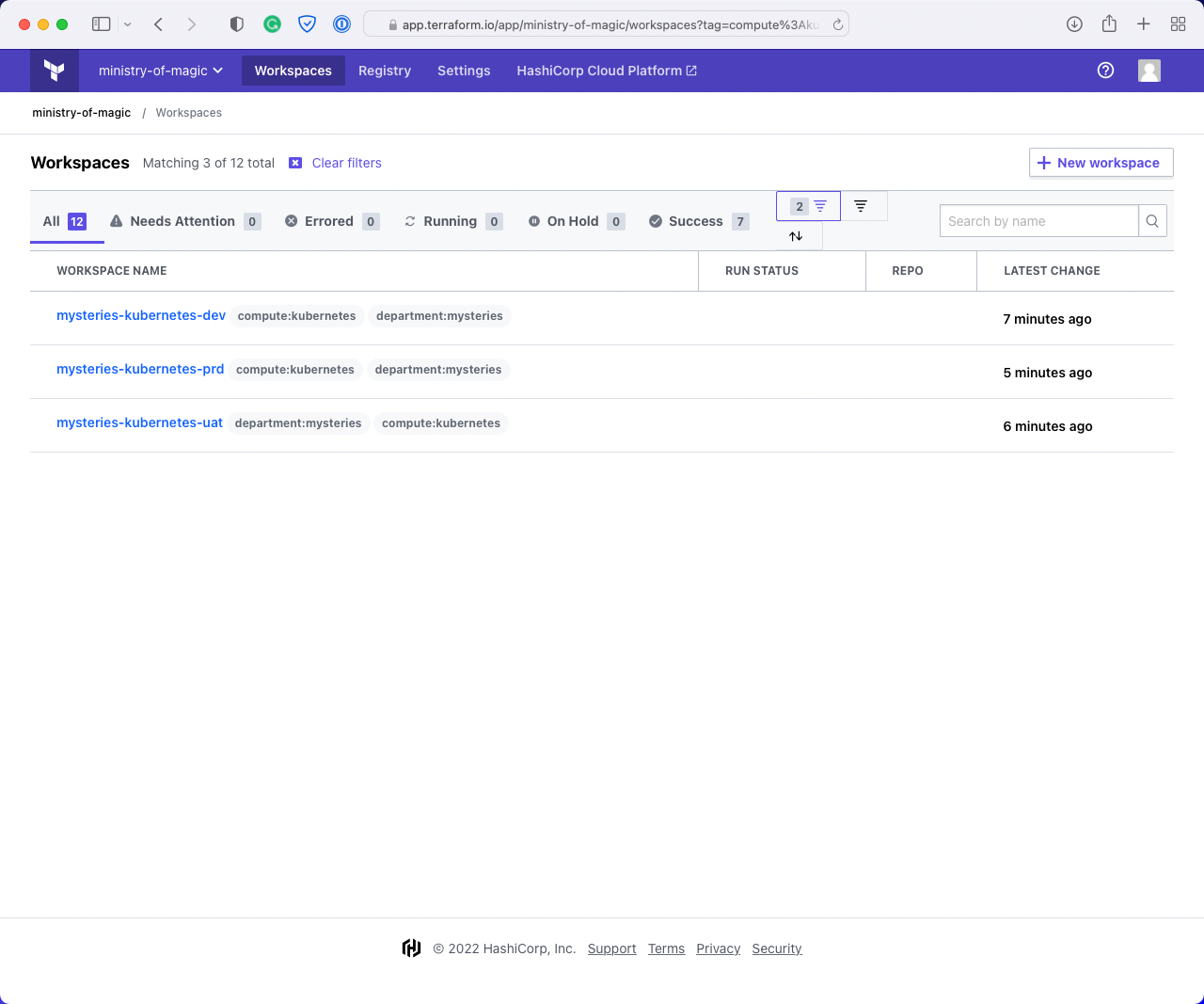Open Safari downloads icon

pos(1074,24)
